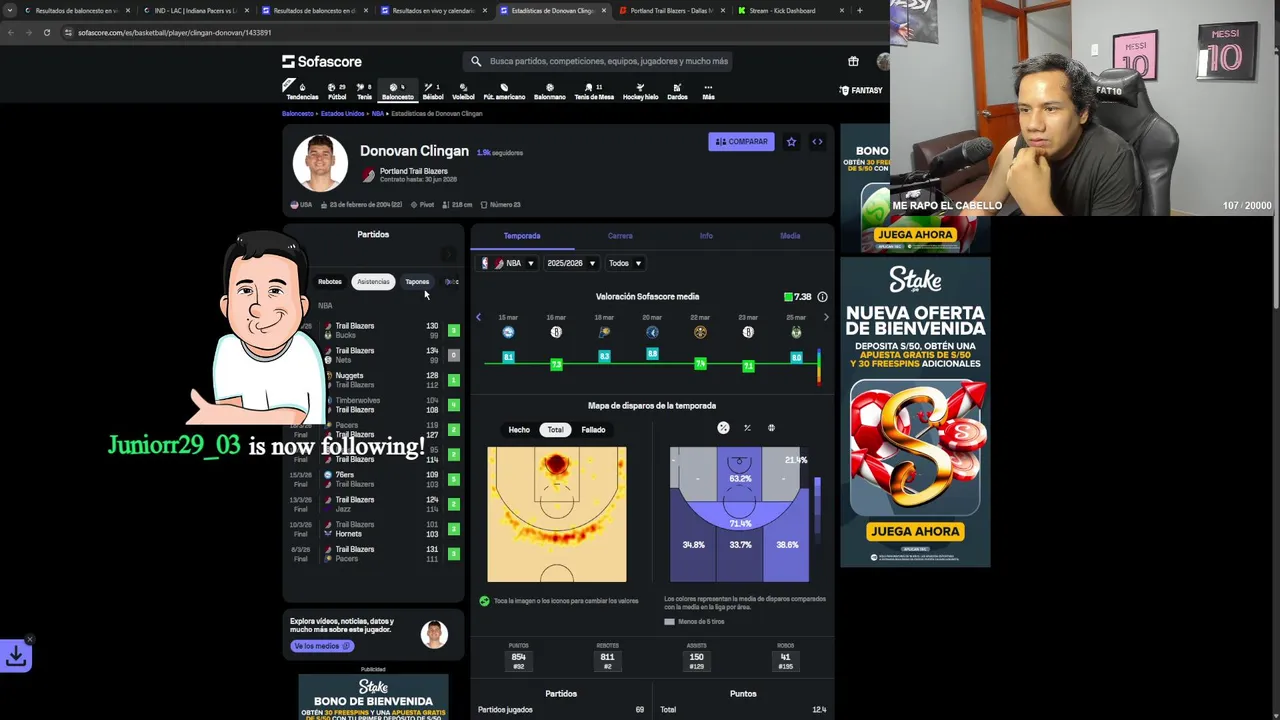
Task: Click the COMPARAR button
Action: 741,142
